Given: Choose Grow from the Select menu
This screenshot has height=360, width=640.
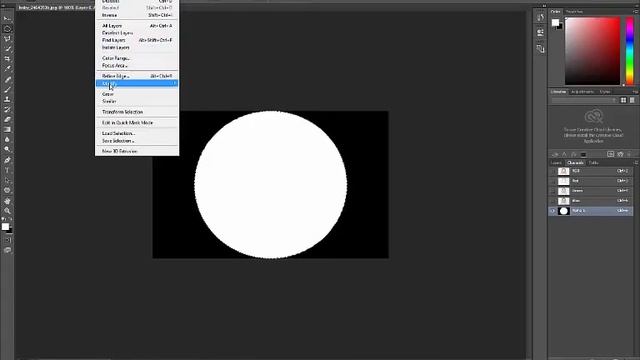Looking at the screenshot, I should pyautogui.click(x=137, y=94).
